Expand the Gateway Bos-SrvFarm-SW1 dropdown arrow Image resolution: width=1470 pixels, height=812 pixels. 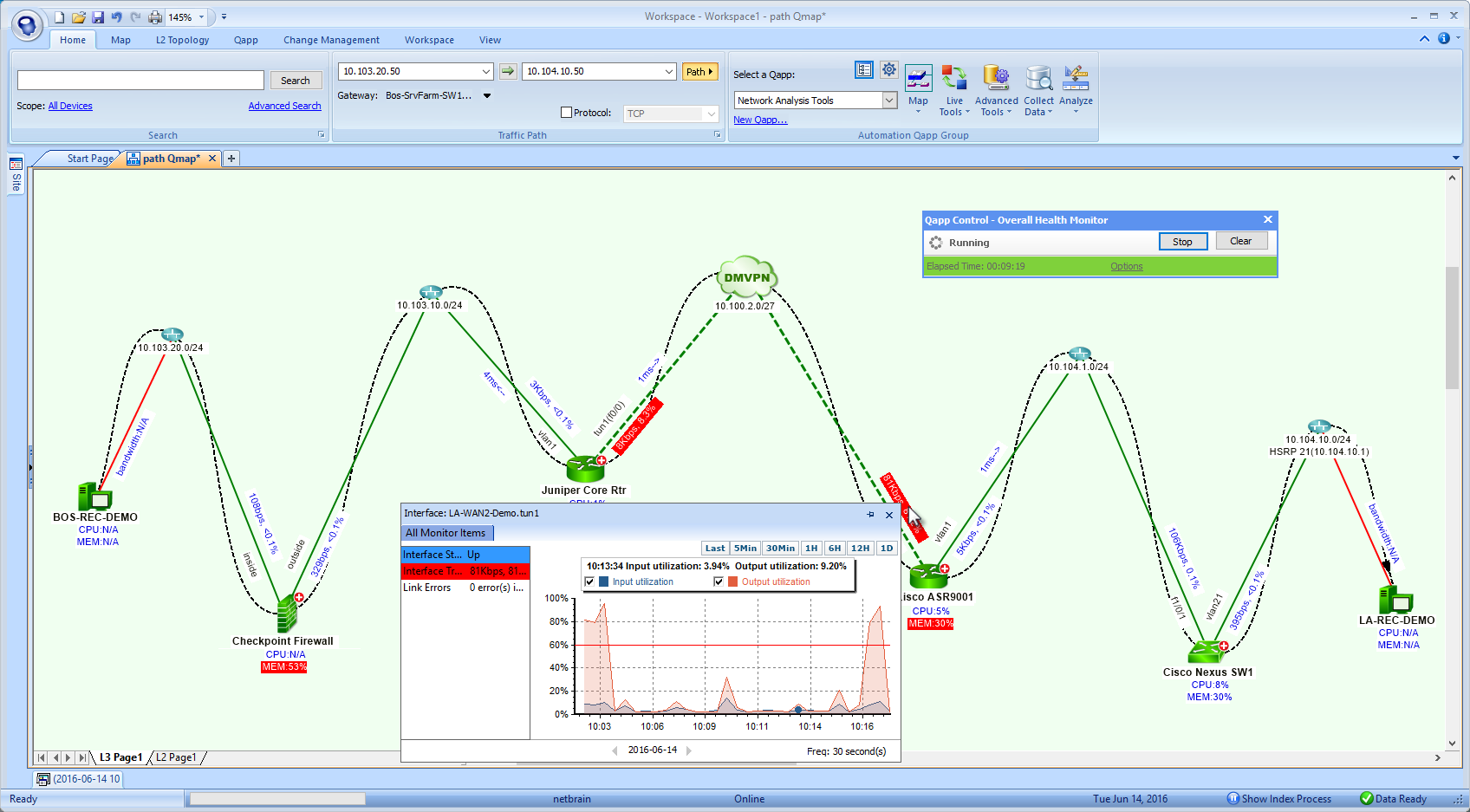(487, 96)
